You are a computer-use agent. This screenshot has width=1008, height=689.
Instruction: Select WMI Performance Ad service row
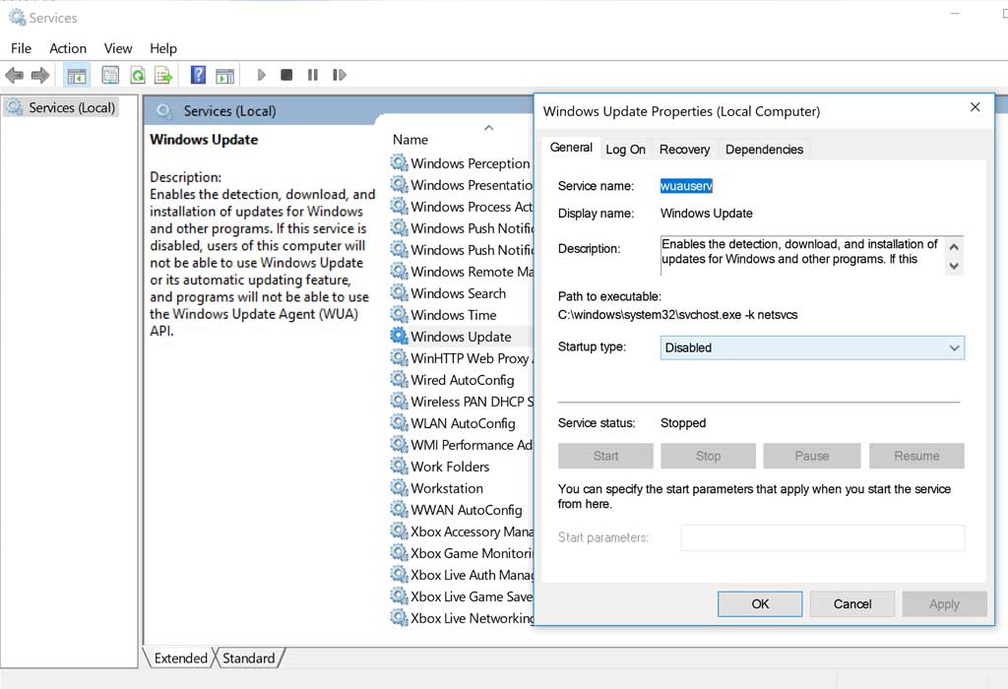[x=462, y=445]
